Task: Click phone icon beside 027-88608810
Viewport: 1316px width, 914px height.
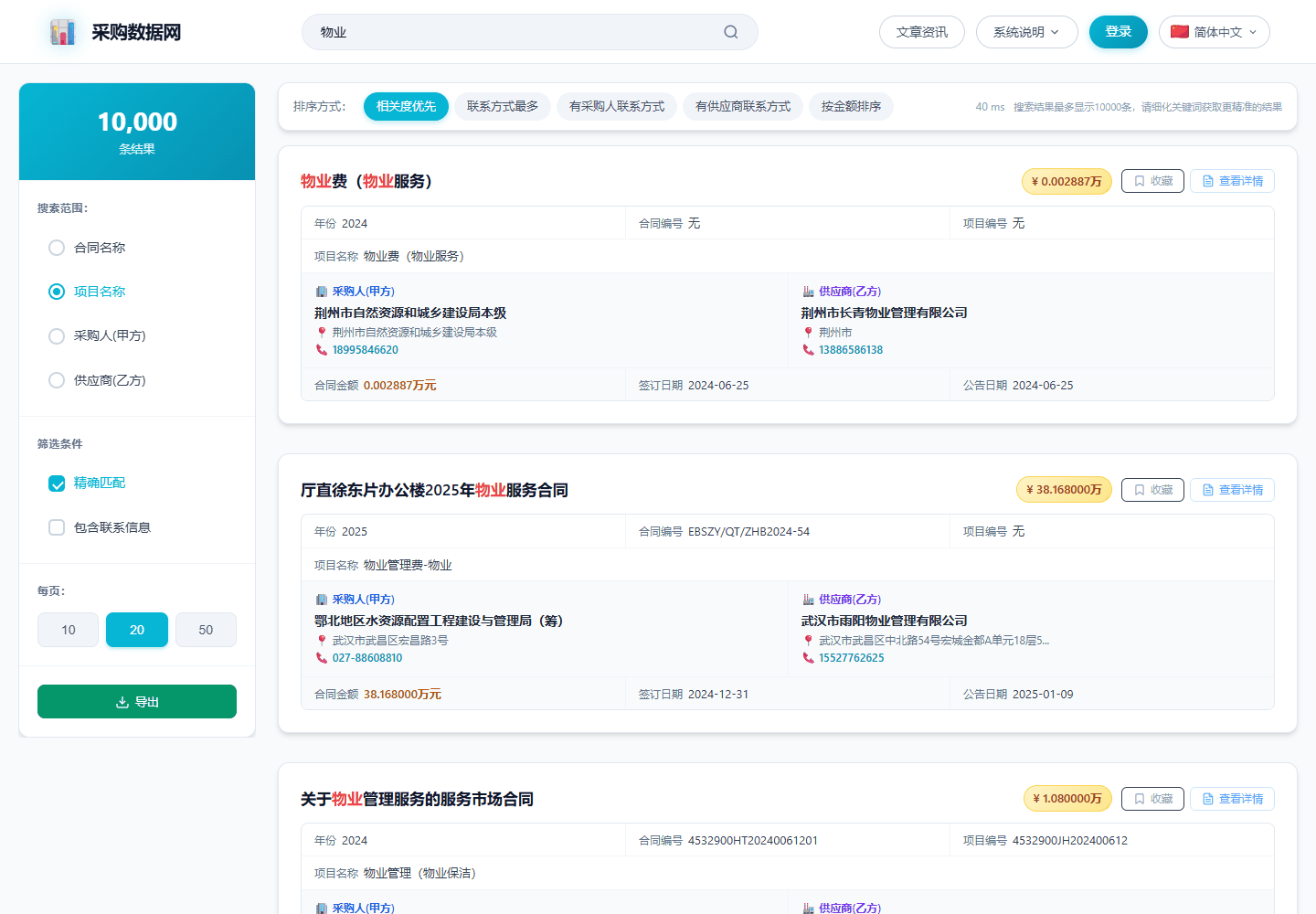Action: [322, 658]
